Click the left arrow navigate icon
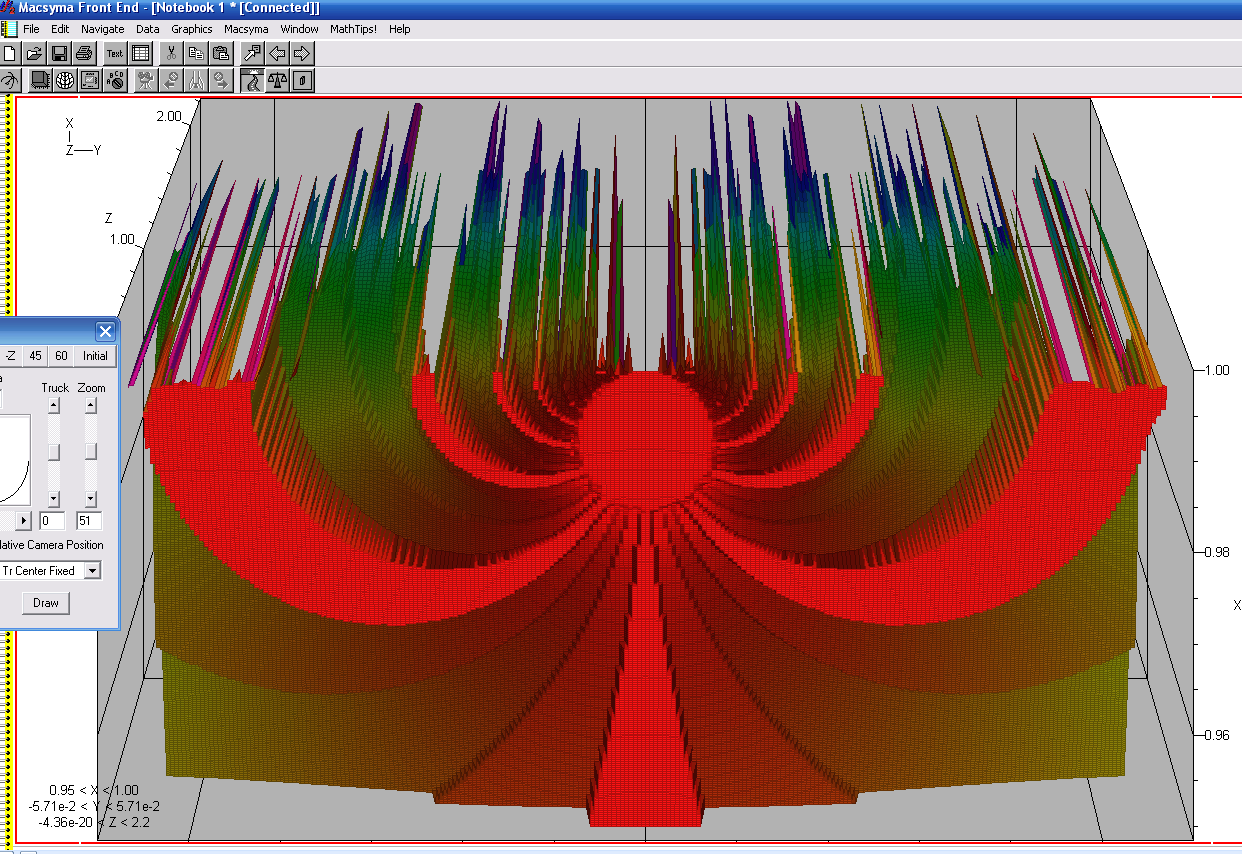The image size is (1242, 854). coord(277,54)
